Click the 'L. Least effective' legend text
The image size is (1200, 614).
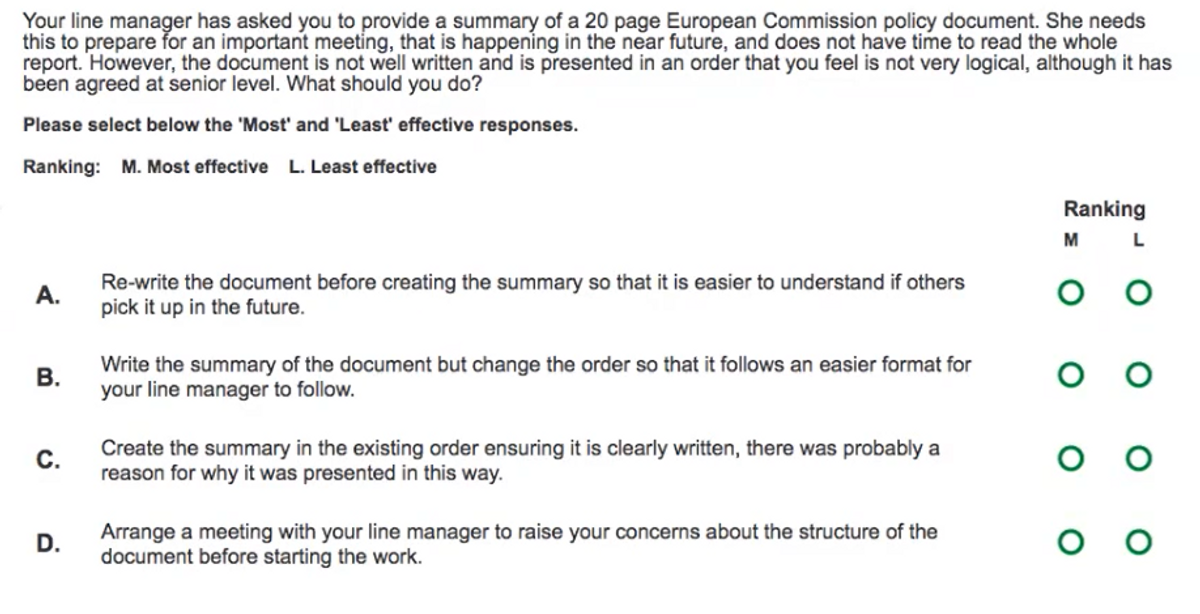(x=362, y=167)
